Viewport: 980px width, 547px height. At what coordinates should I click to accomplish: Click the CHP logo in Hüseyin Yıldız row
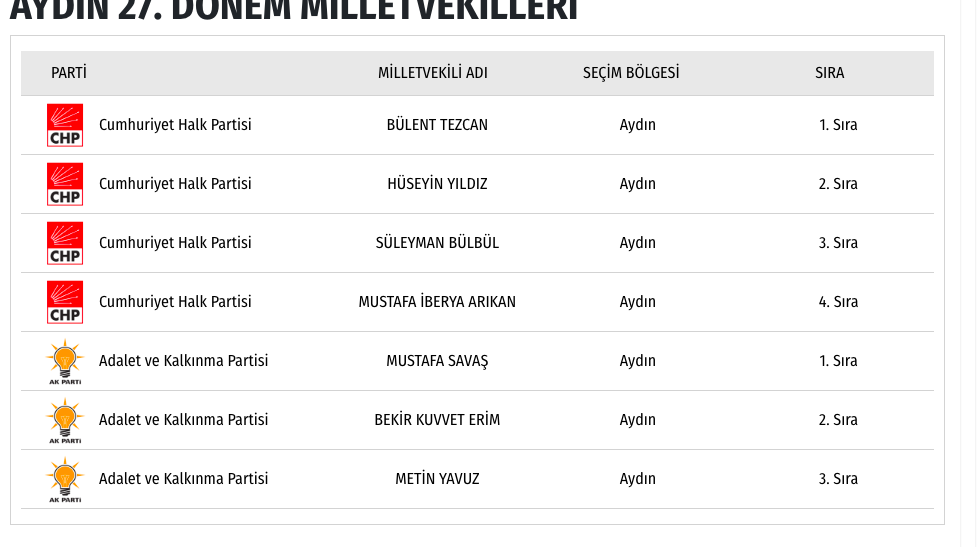pyautogui.click(x=65, y=184)
